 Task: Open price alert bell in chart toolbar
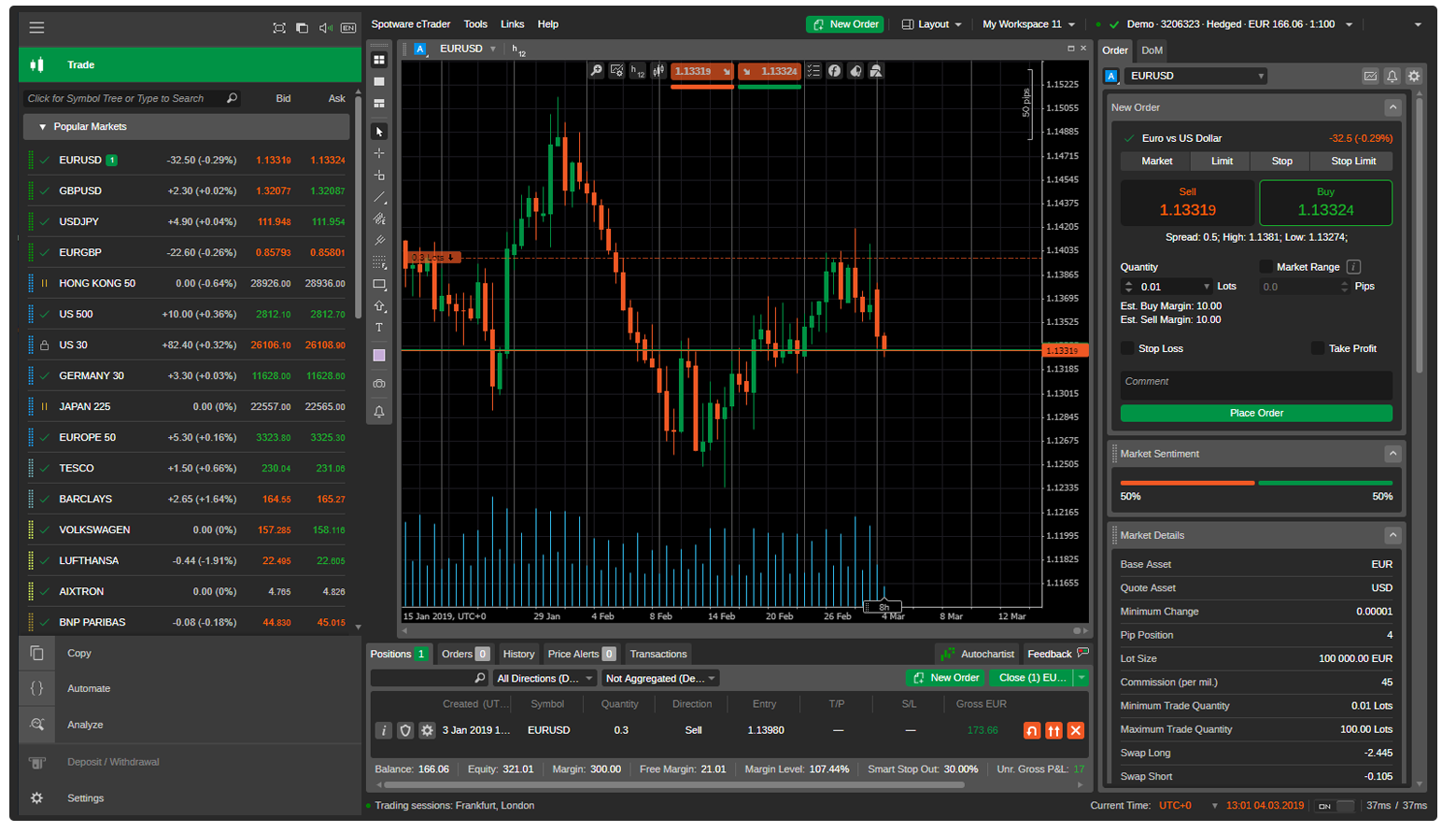coord(379,412)
